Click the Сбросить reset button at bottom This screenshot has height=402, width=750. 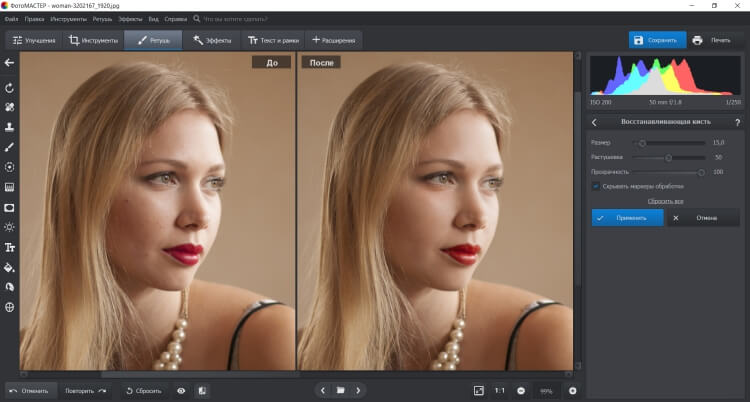coord(143,391)
